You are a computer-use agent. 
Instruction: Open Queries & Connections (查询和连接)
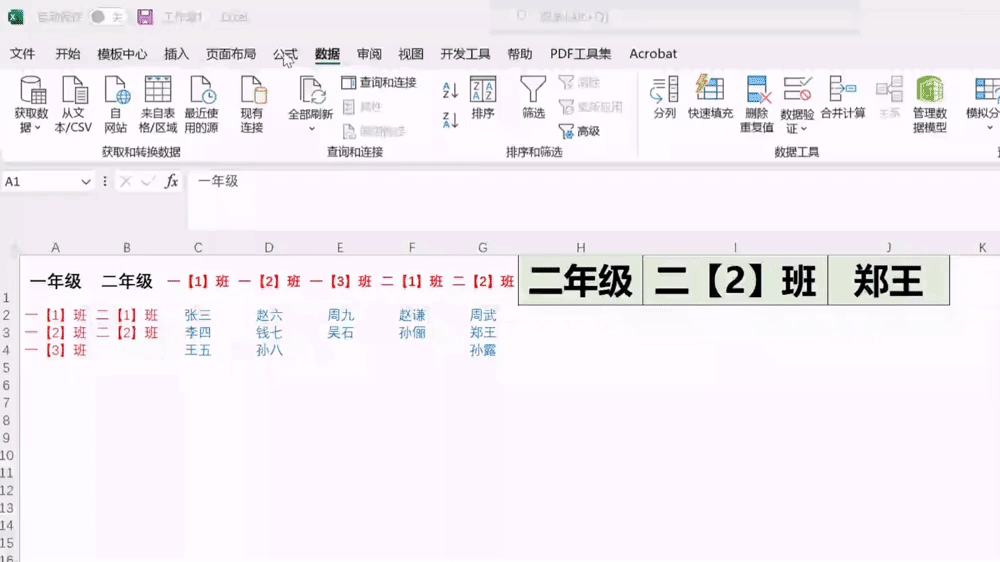tap(379, 82)
